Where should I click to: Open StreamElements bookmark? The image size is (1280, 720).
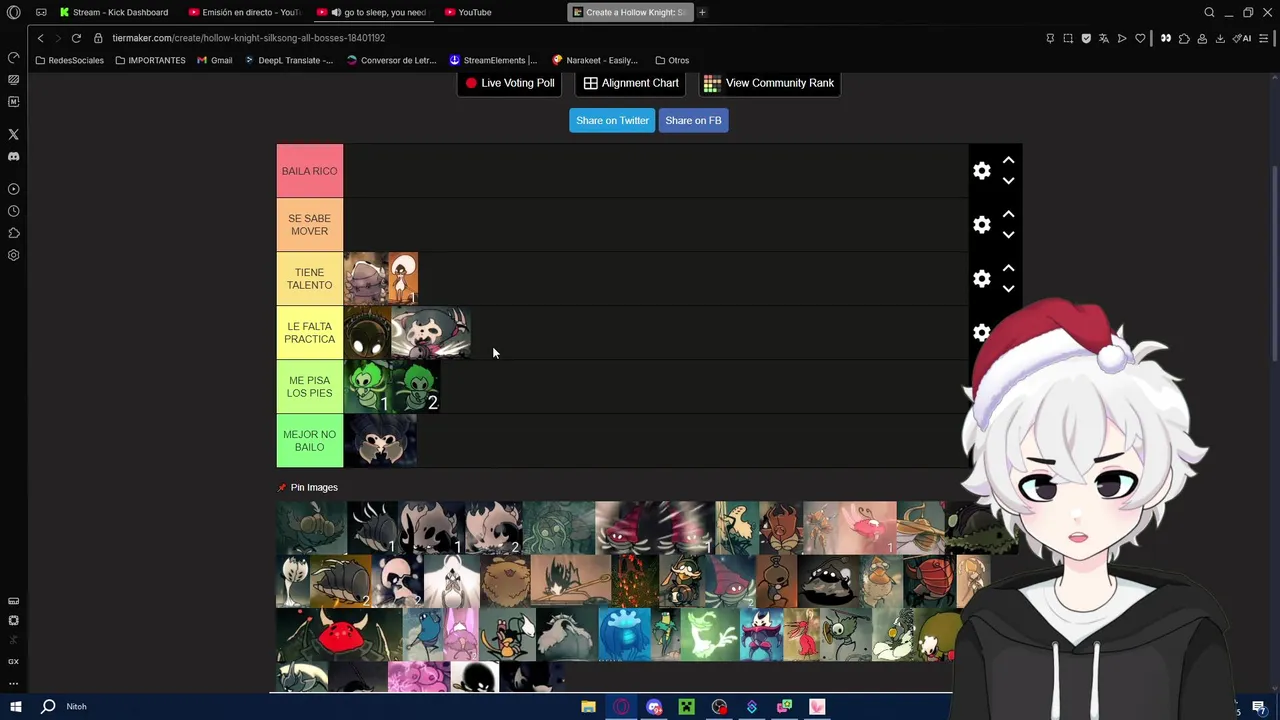point(493,60)
